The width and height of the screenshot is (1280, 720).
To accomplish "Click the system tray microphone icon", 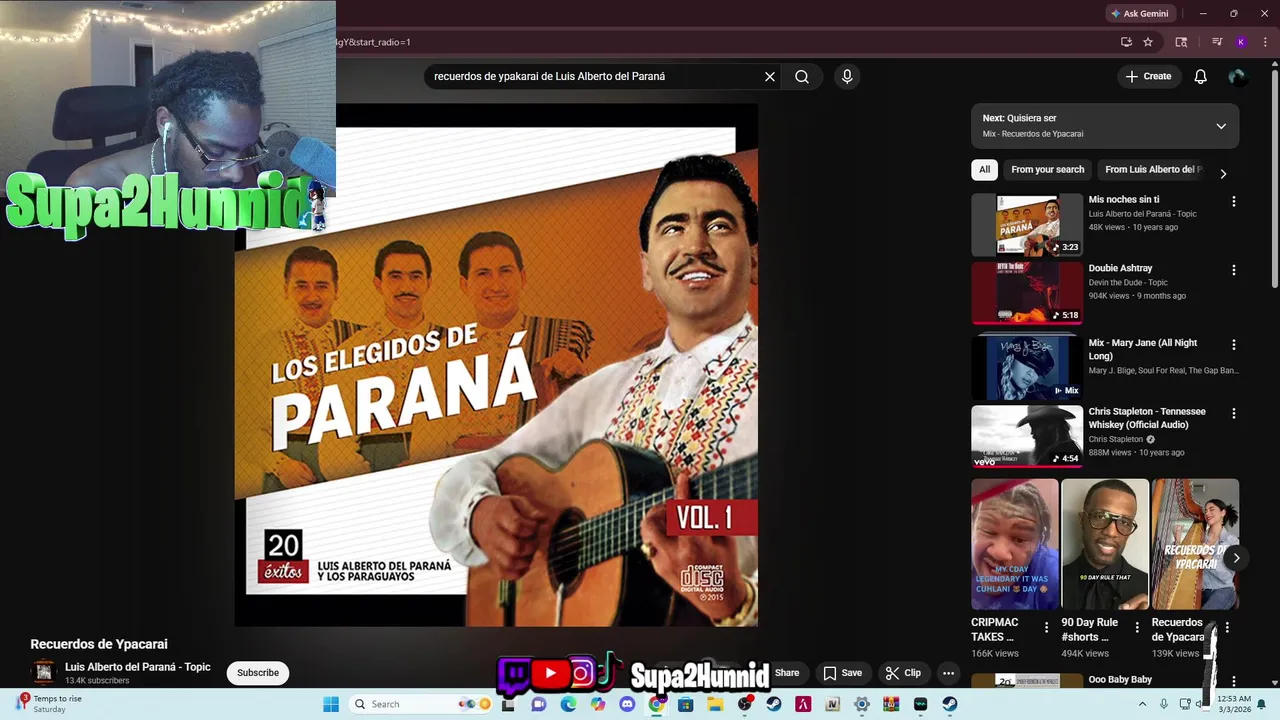I will [x=1163, y=704].
